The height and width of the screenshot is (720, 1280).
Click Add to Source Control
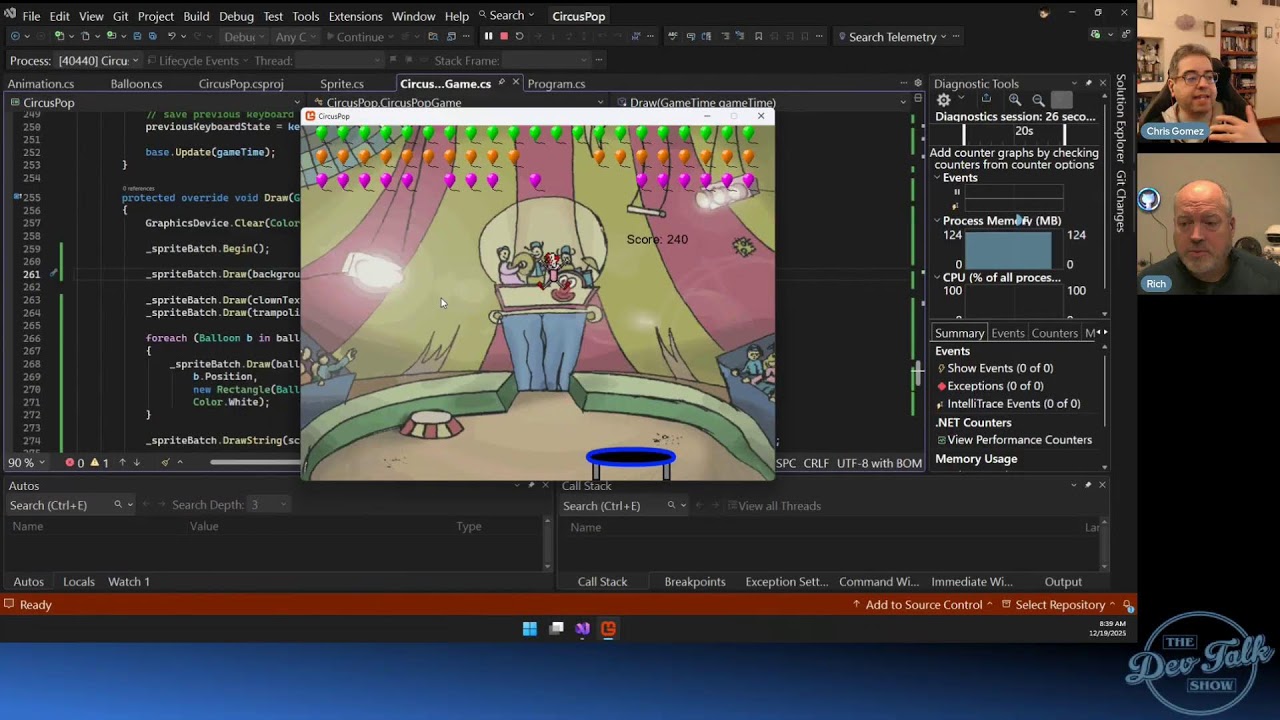pyautogui.click(x=923, y=605)
